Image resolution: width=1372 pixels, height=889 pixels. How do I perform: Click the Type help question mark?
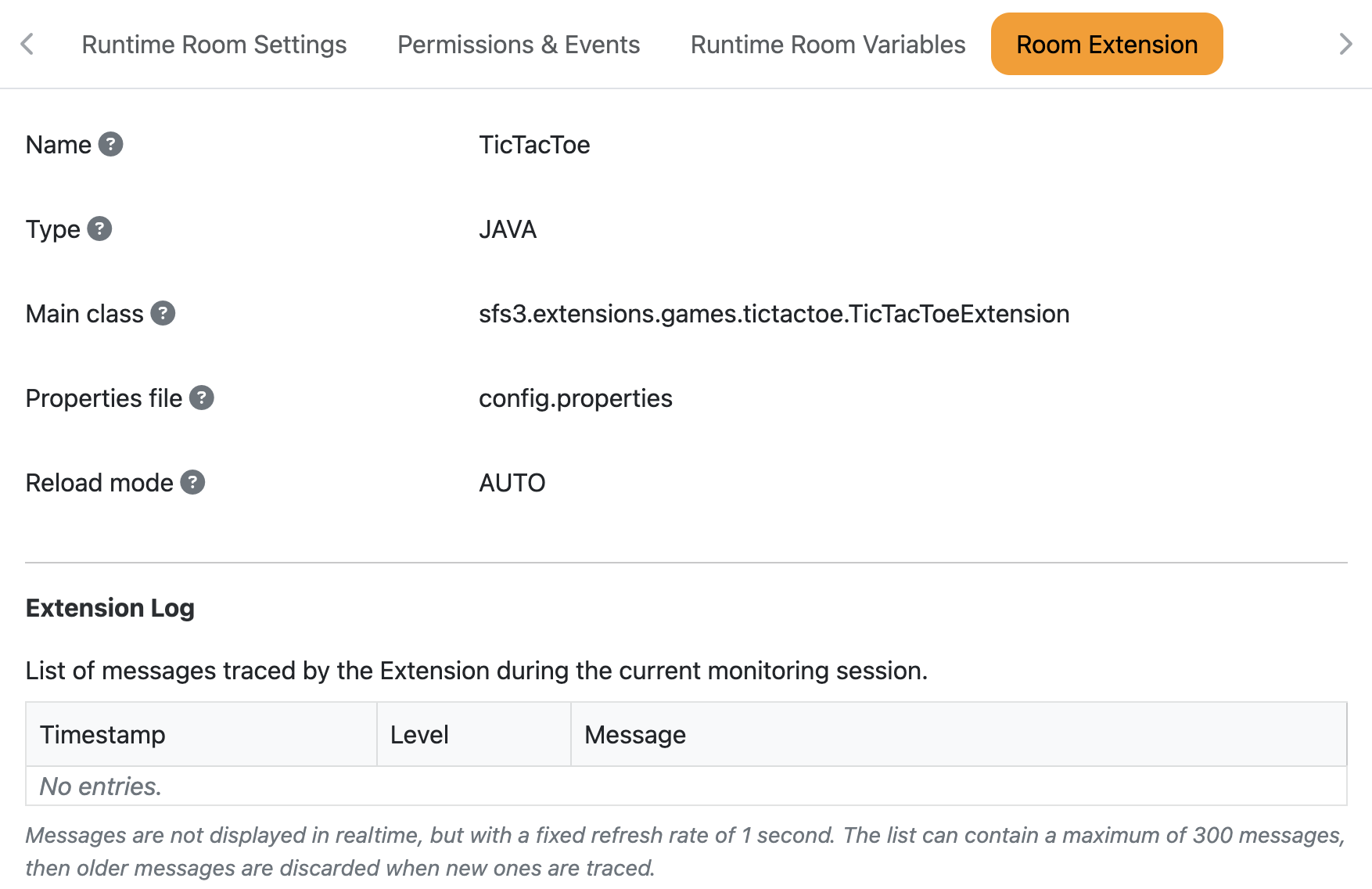coord(99,229)
